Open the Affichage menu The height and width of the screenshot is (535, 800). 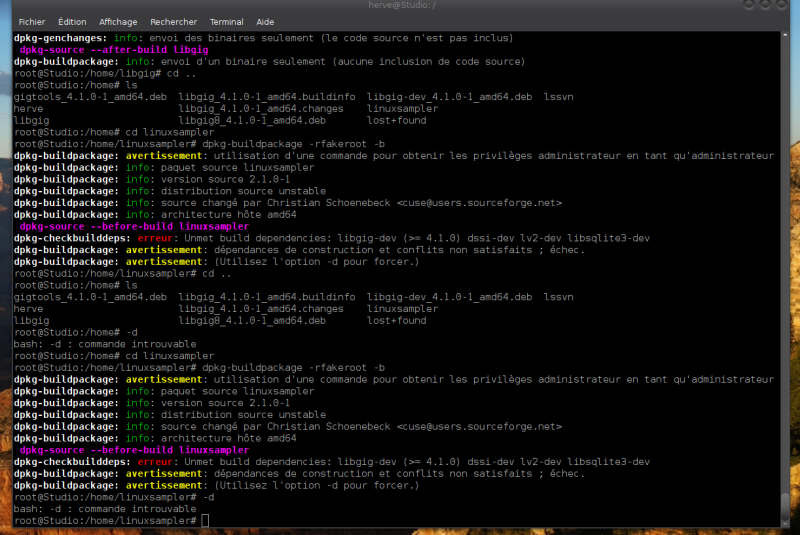click(118, 21)
